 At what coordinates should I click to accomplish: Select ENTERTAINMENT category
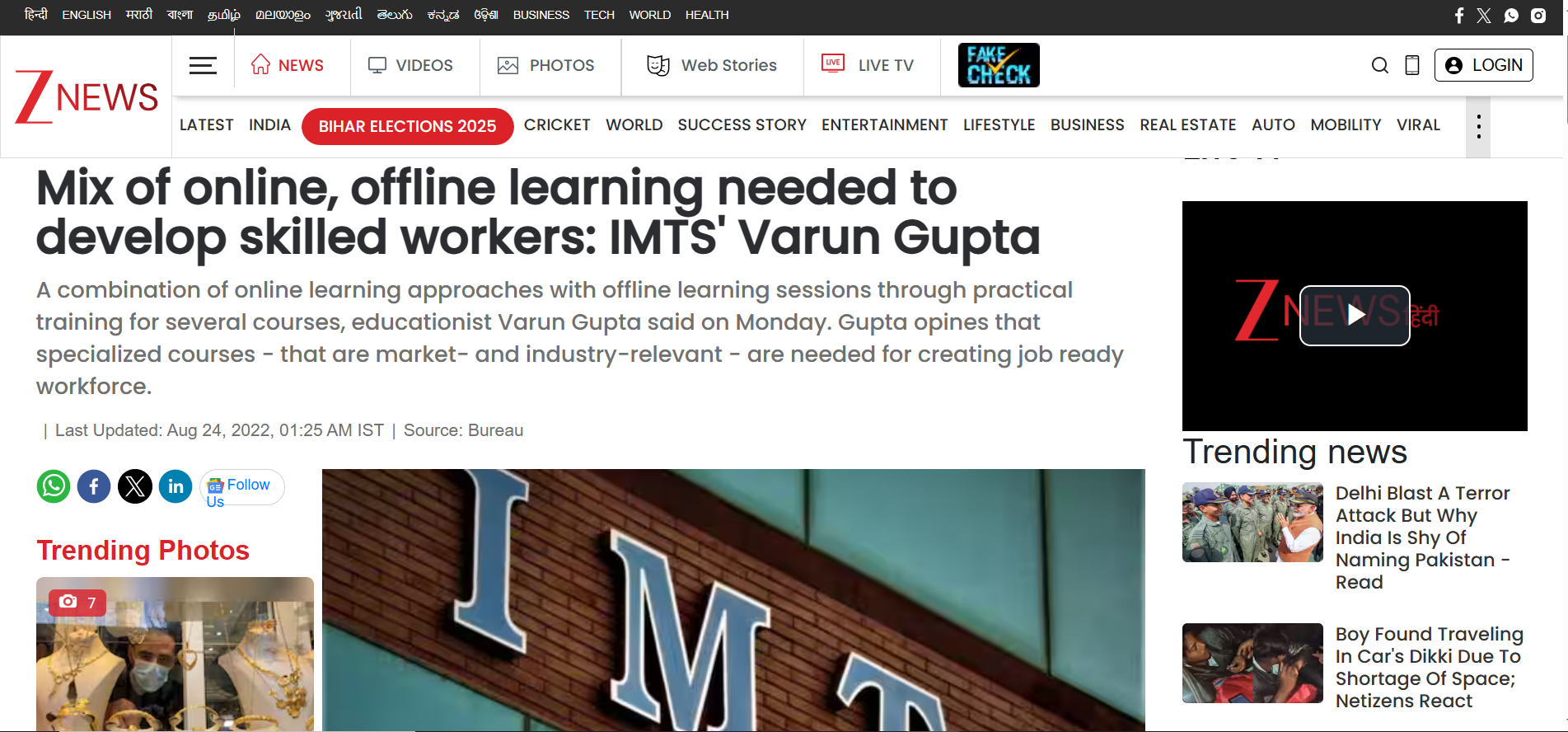(884, 124)
